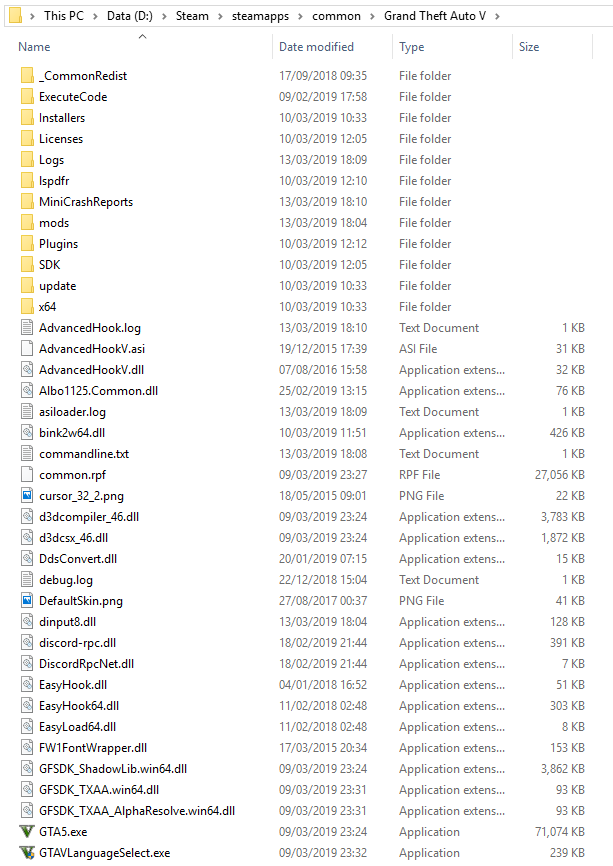Viewport: 613px width, 866px height.
Task: Select d3dcompiler_46.dll file name
Action: click(89, 516)
